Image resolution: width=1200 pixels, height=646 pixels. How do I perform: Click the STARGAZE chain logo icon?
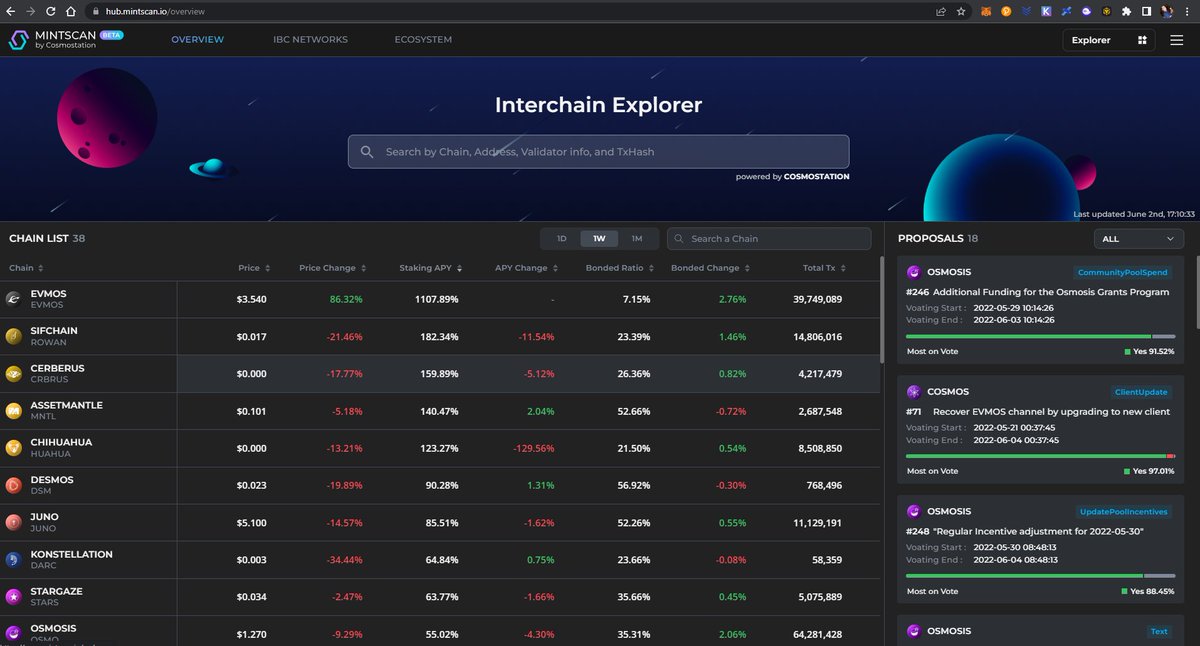point(14,597)
